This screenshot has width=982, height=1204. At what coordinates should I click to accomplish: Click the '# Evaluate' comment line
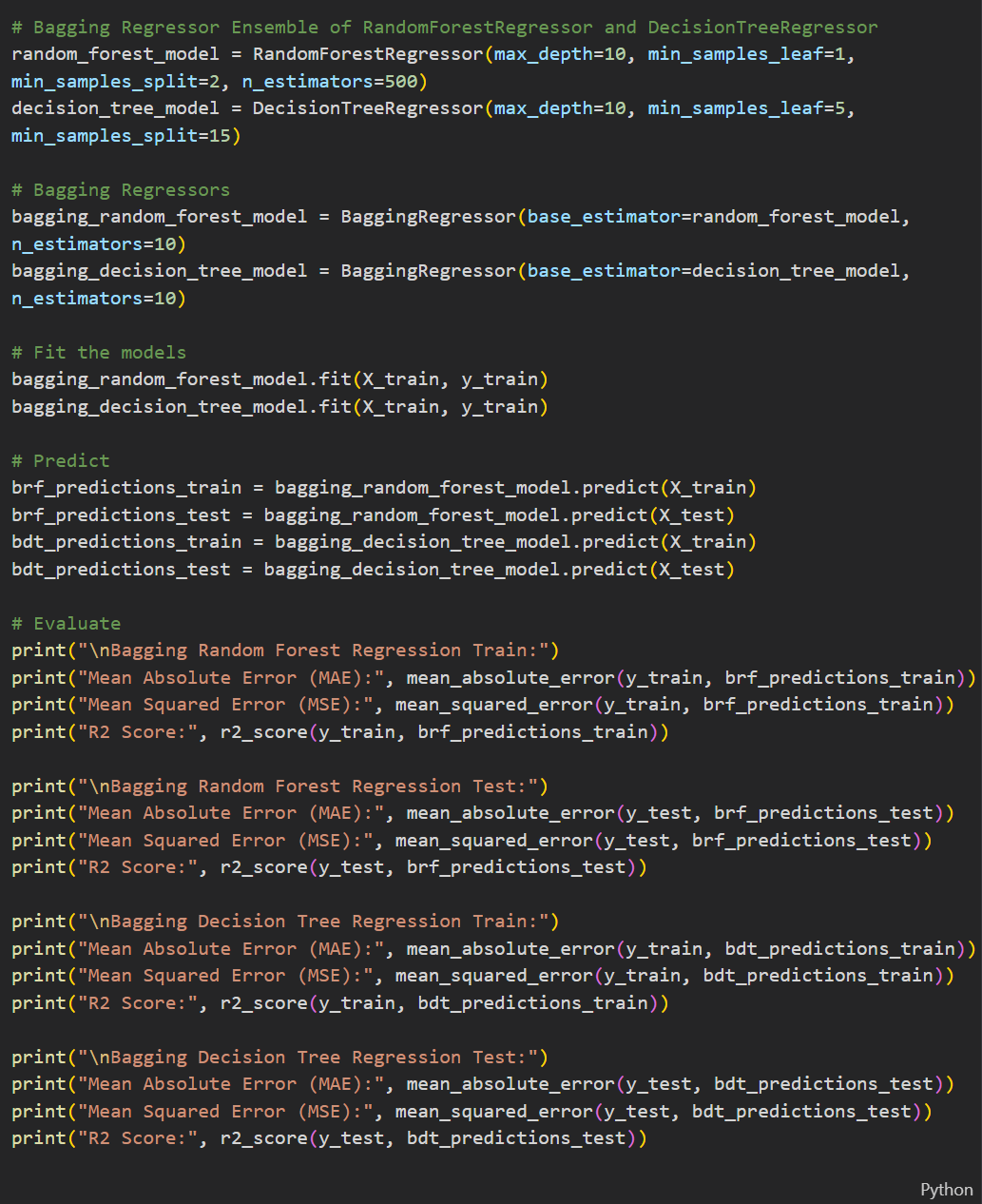point(67,624)
